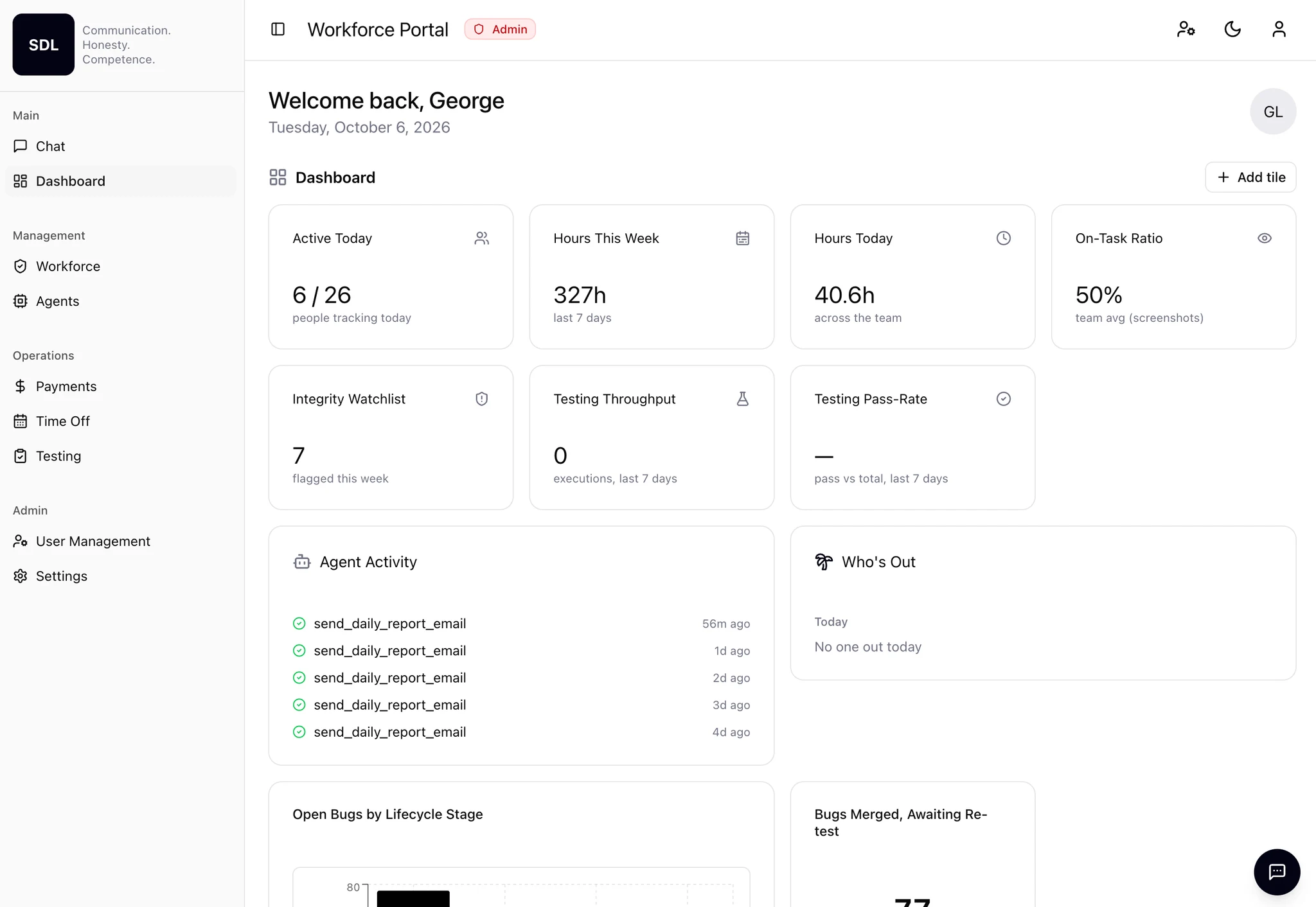Open Chat in the sidebar
The width and height of the screenshot is (1316, 907).
click(x=121, y=146)
